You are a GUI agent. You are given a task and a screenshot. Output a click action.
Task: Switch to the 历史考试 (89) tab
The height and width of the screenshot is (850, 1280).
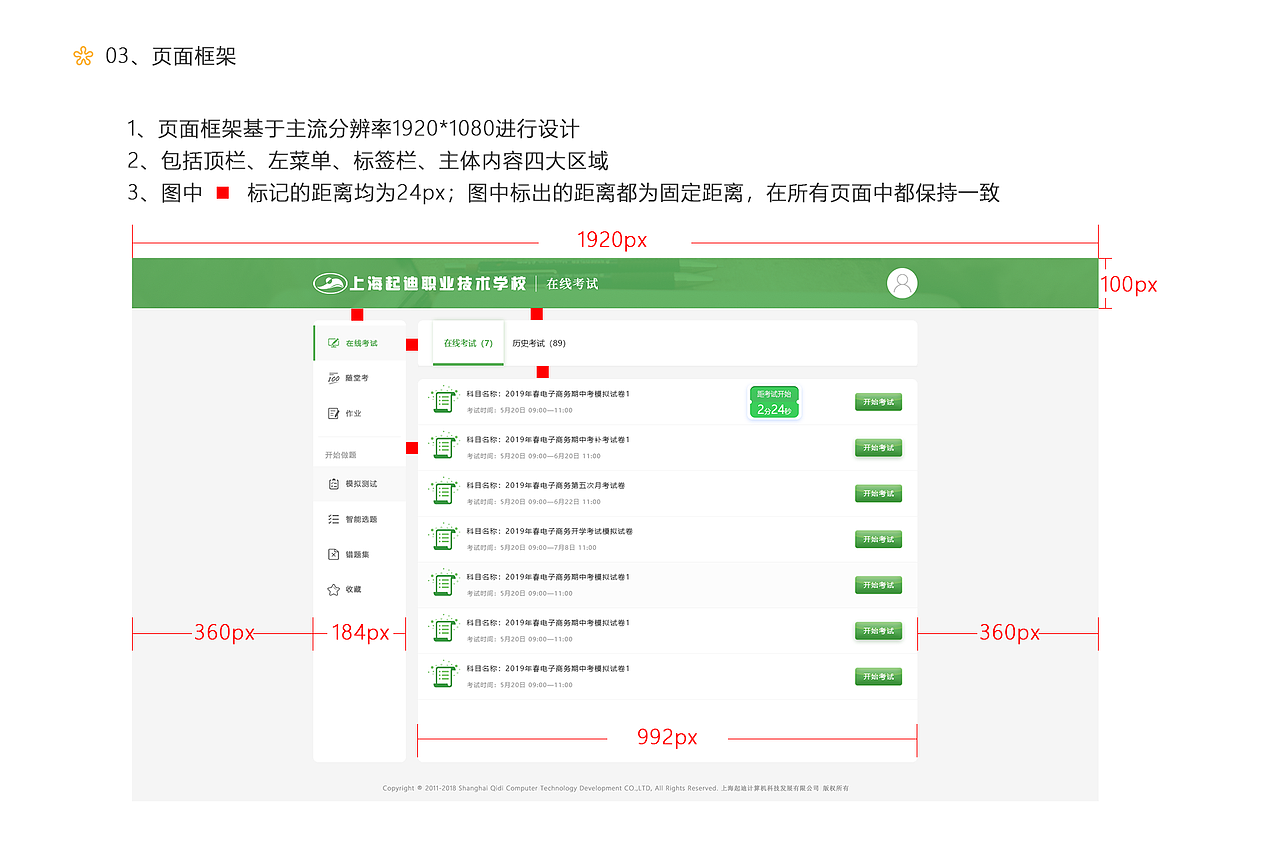coord(539,343)
